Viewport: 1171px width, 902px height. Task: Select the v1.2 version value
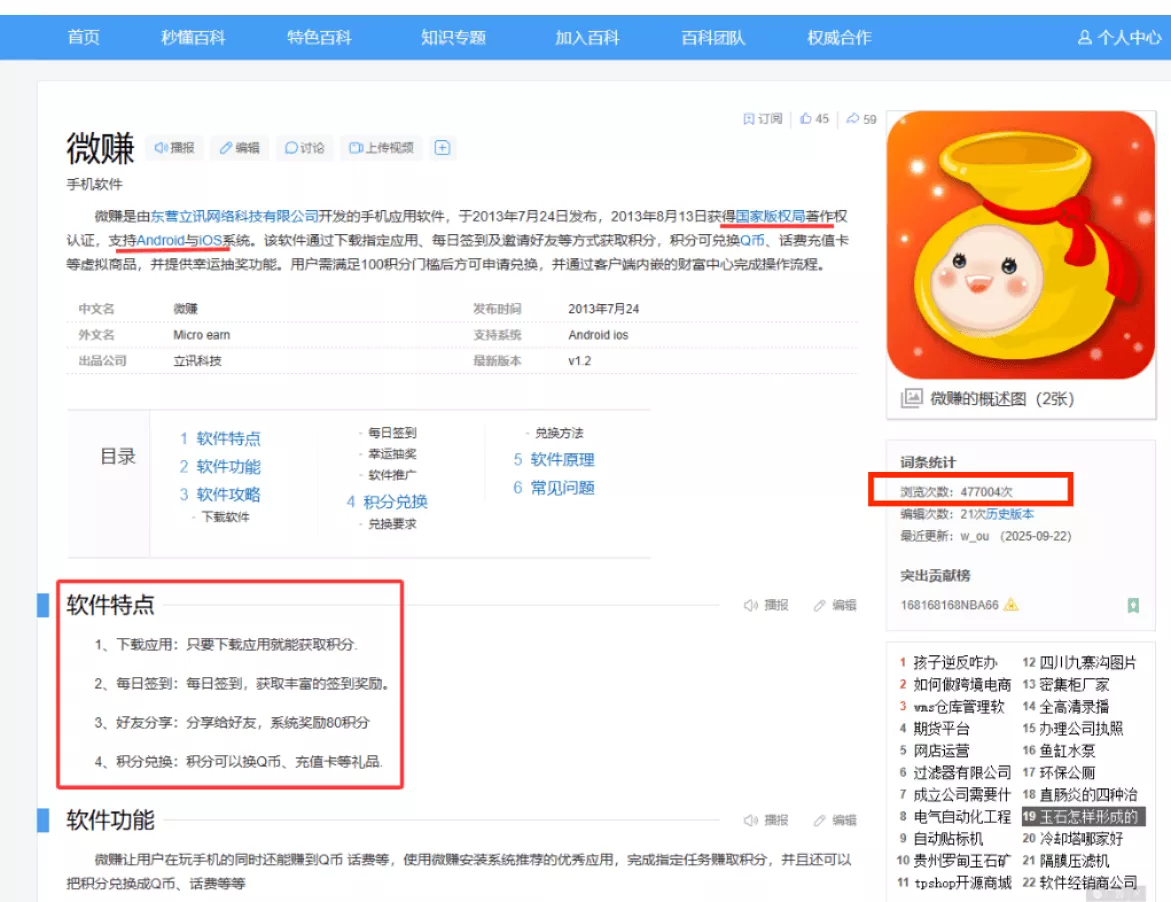tap(580, 361)
